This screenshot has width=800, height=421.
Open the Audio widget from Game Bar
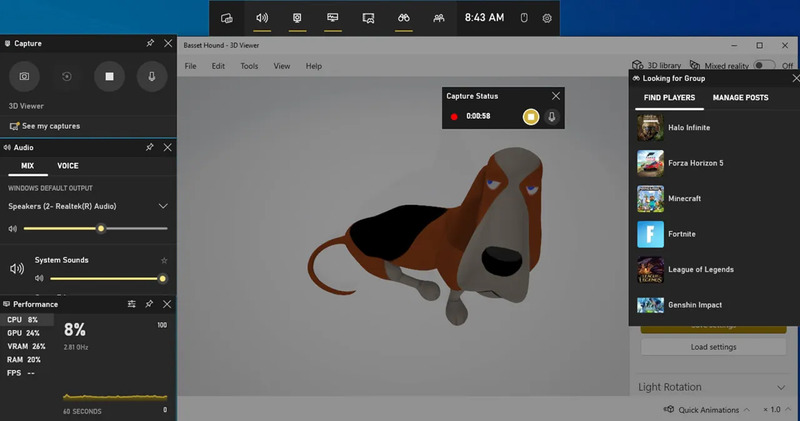tap(262, 18)
